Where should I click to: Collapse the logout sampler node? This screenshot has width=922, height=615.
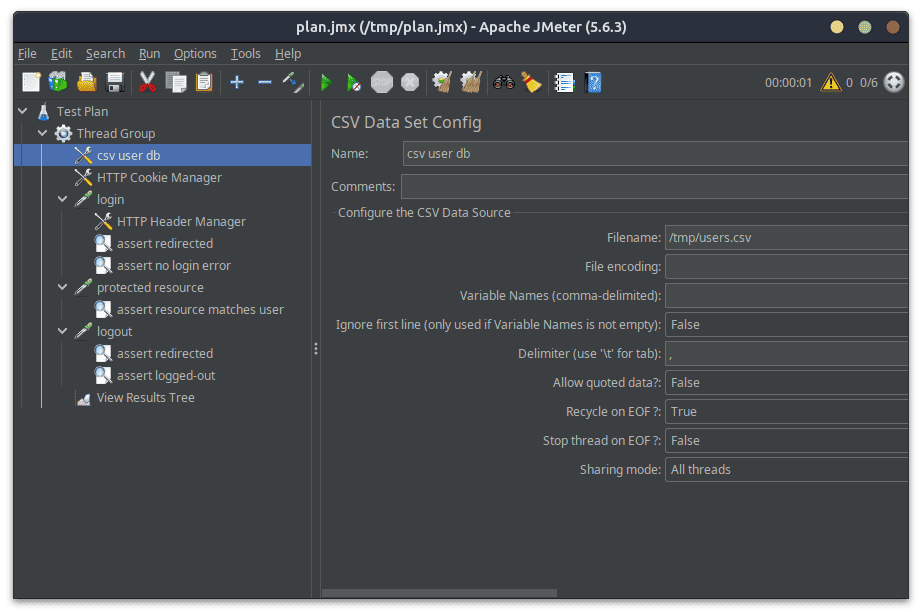coord(63,331)
